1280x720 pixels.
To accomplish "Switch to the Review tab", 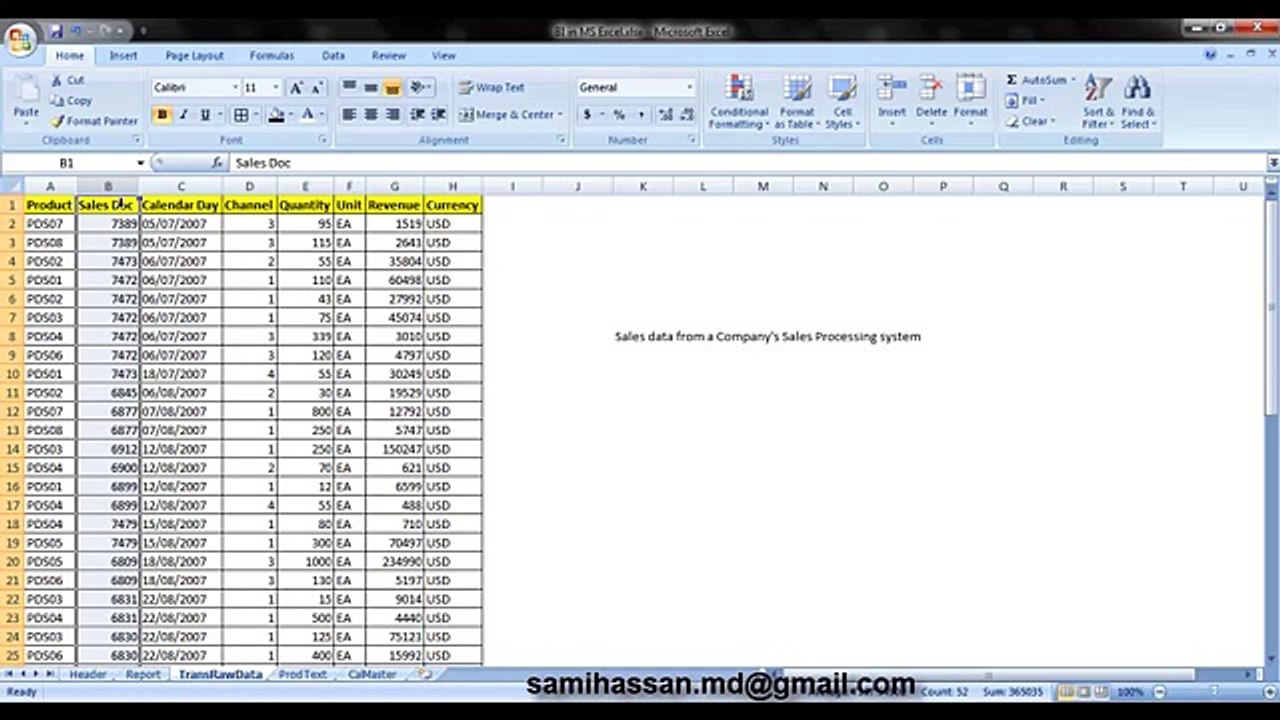I will [x=389, y=56].
